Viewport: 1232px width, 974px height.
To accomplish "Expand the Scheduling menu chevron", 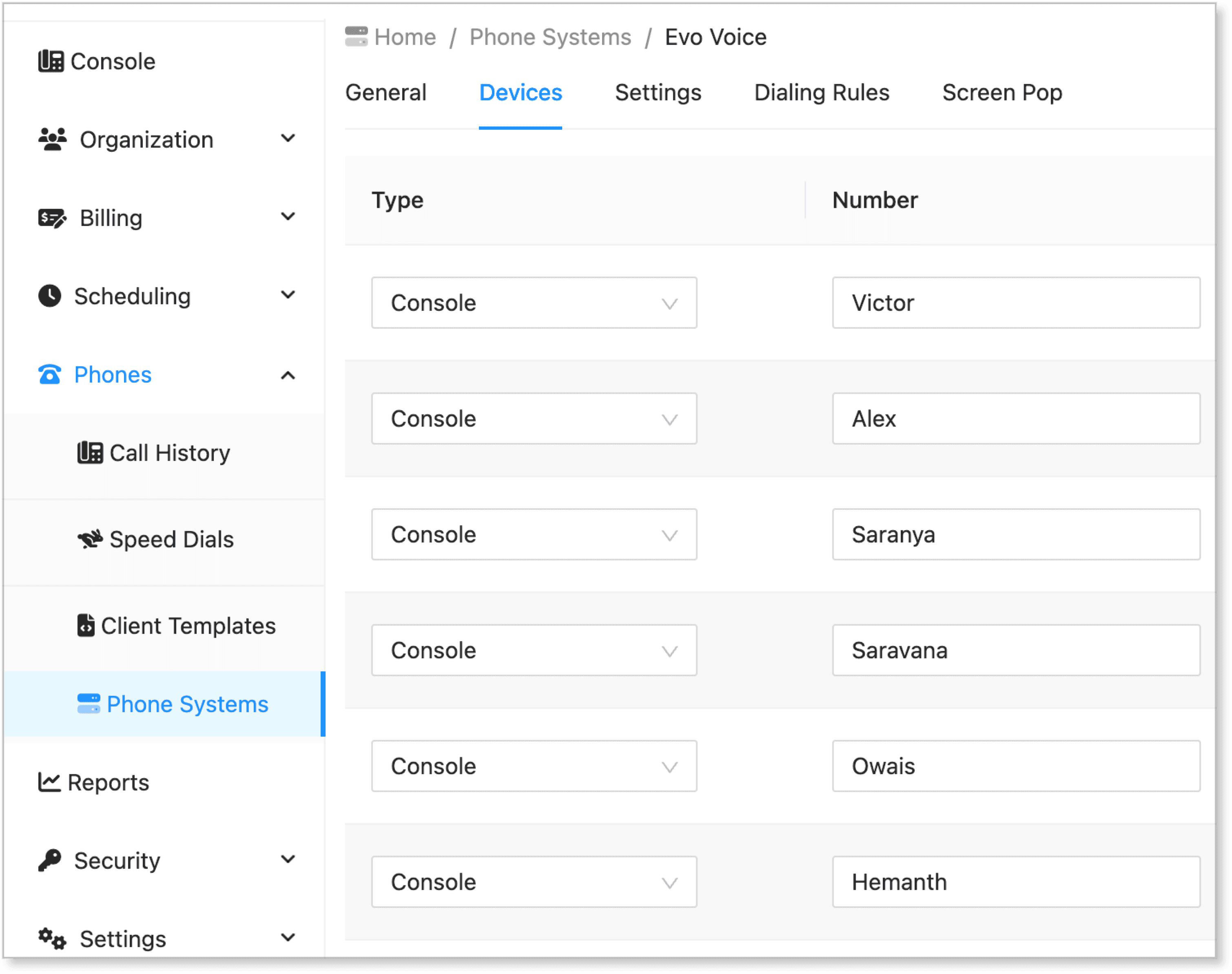I will tap(288, 295).
